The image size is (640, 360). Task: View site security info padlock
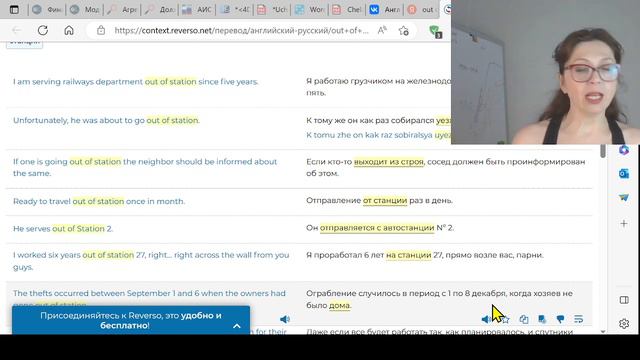tap(101, 30)
